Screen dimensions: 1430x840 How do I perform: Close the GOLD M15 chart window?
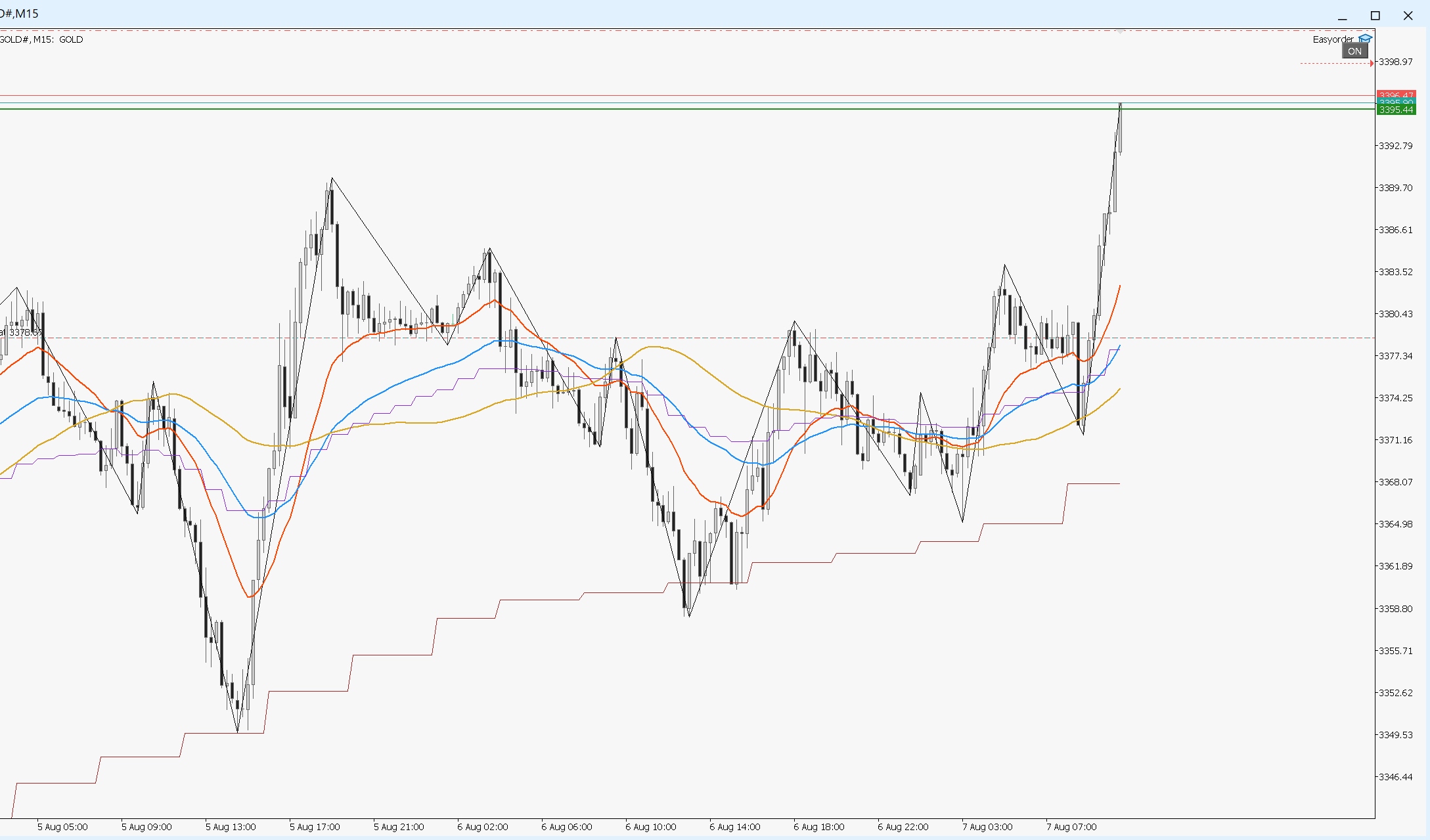1408,16
